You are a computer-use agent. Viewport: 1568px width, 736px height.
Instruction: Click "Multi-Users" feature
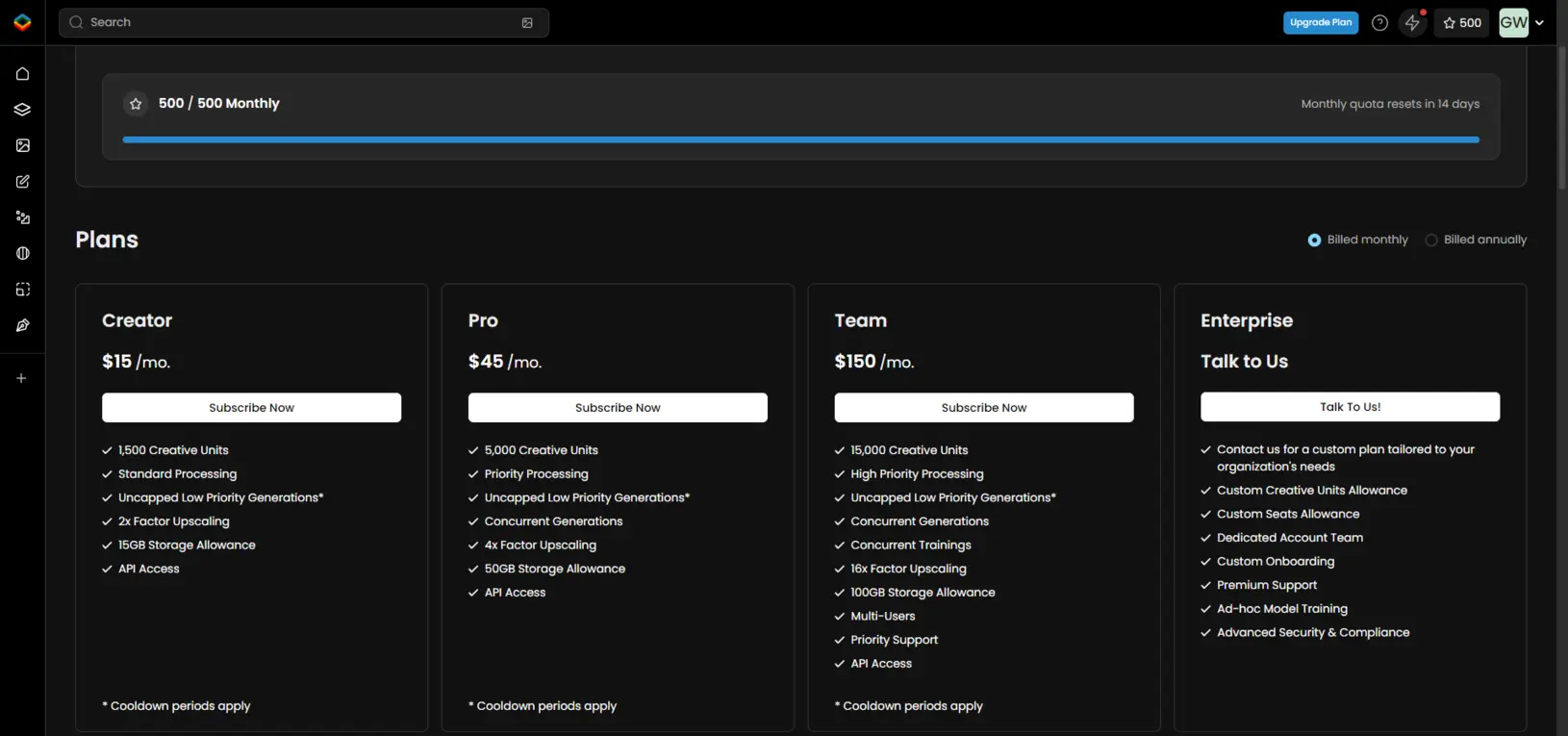(x=883, y=617)
